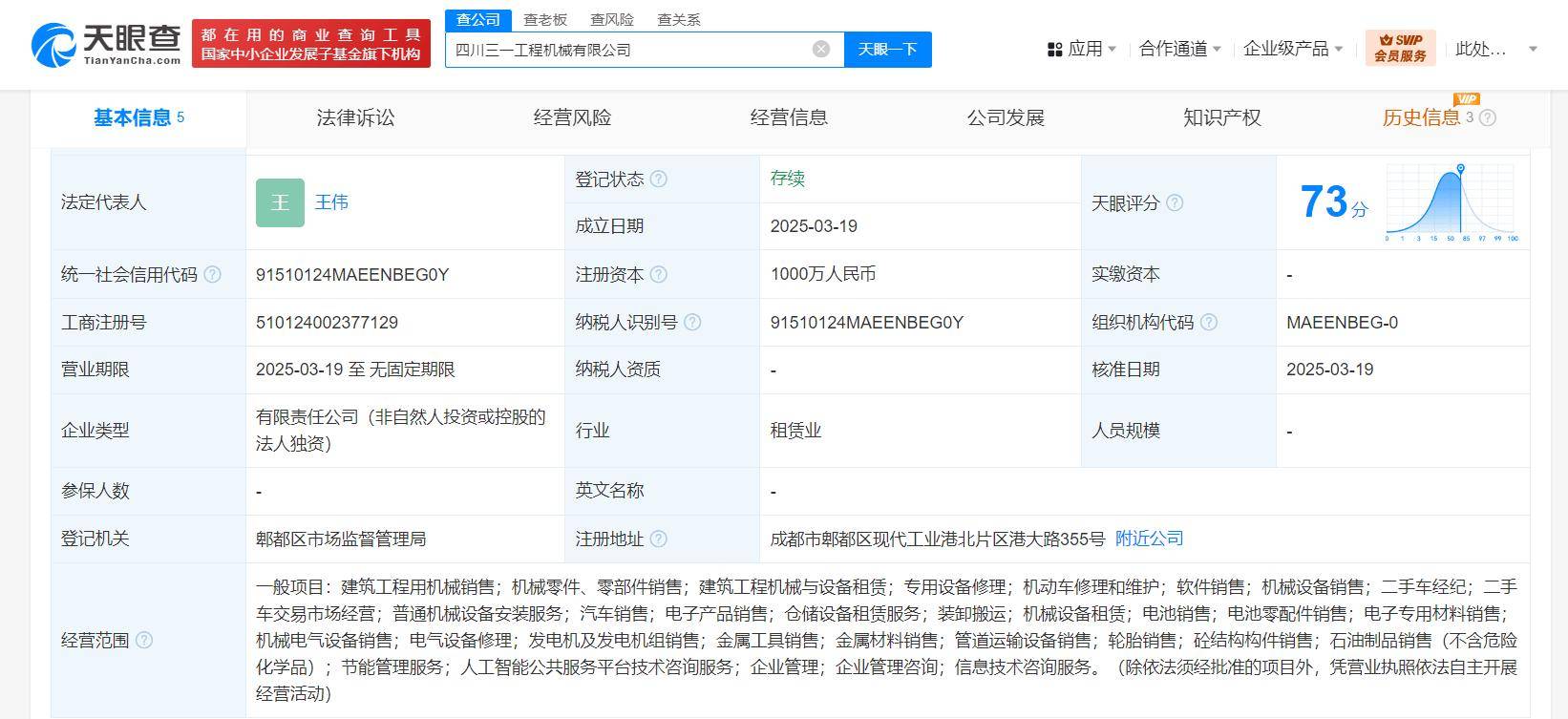Switch to the 公司发展 tab
1568x719 pixels.
[x=1006, y=117]
